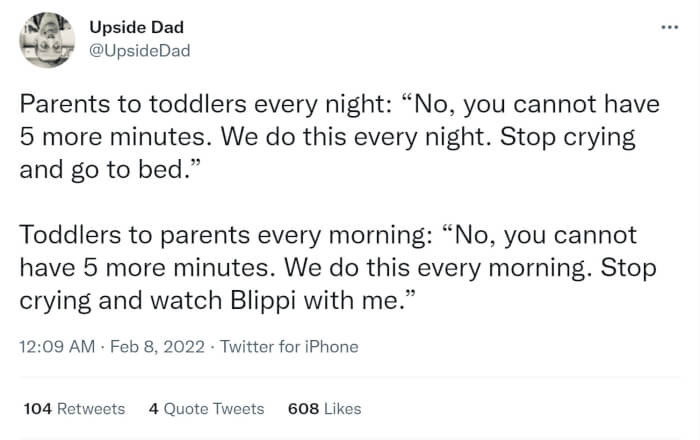View the 104 Retweets list
This screenshot has width=700, height=440.
[x=73, y=408]
